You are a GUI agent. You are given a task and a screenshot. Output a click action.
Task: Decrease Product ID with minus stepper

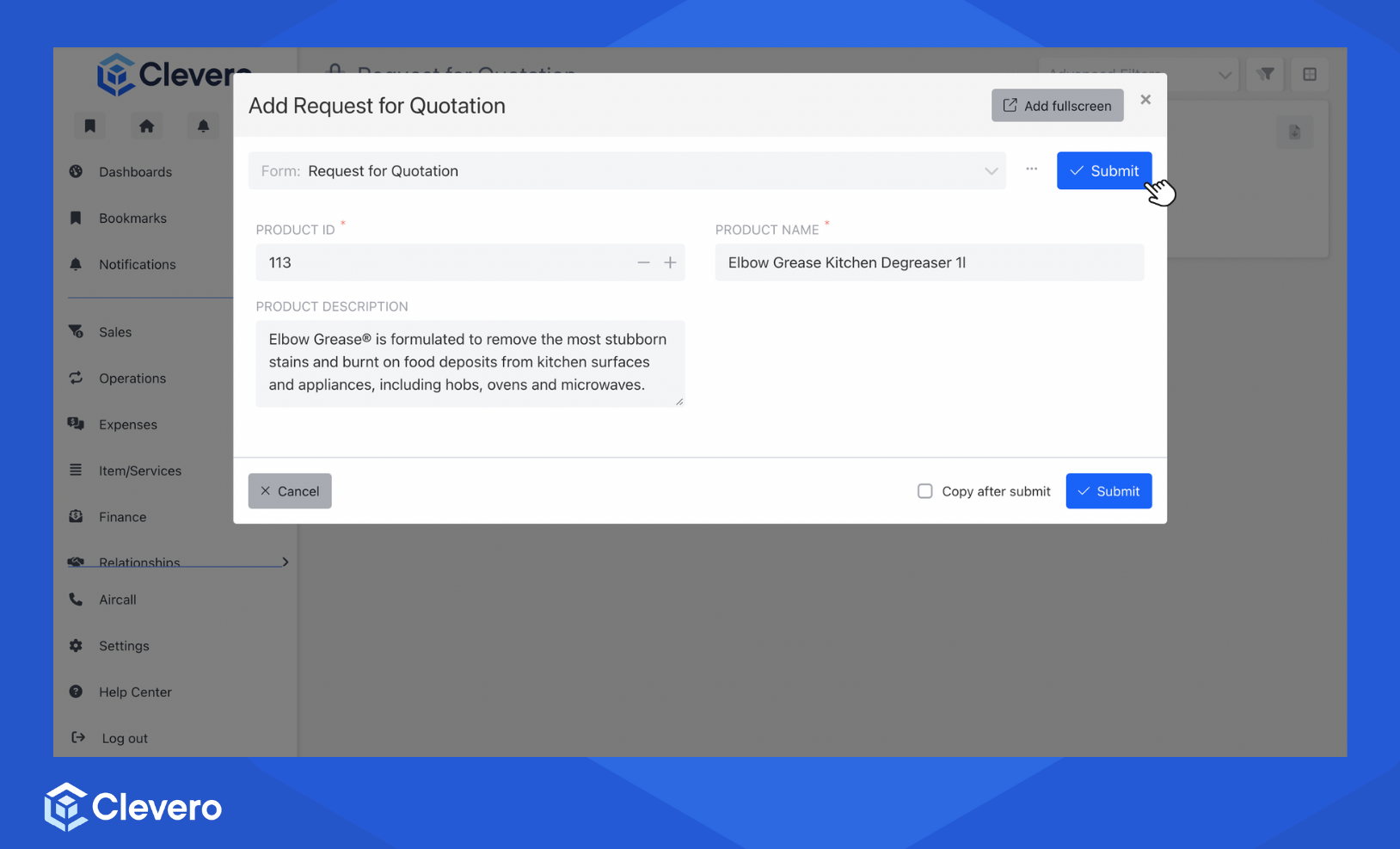[643, 263]
